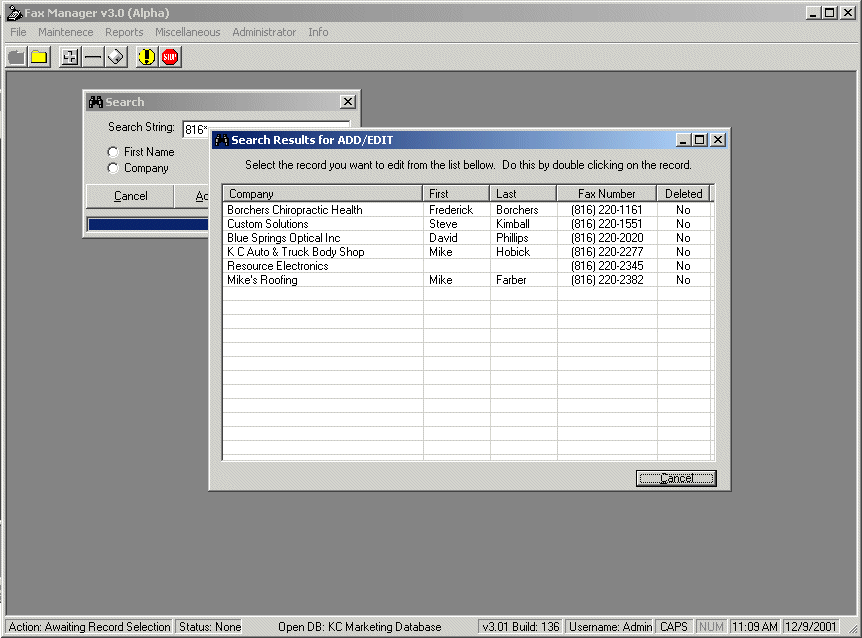Click the Deleted column header
Viewport: 862px width, 638px height.
(683, 194)
